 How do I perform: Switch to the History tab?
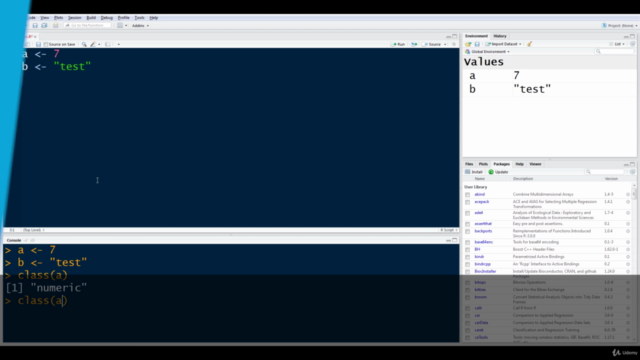[x=500, y=36]
